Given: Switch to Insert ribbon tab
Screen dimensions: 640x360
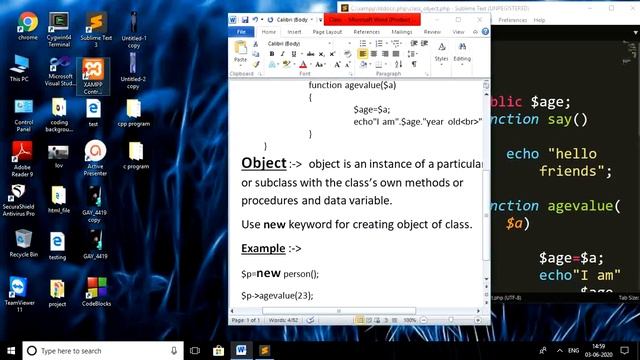Looking at the screenshot, I should 294,31.
